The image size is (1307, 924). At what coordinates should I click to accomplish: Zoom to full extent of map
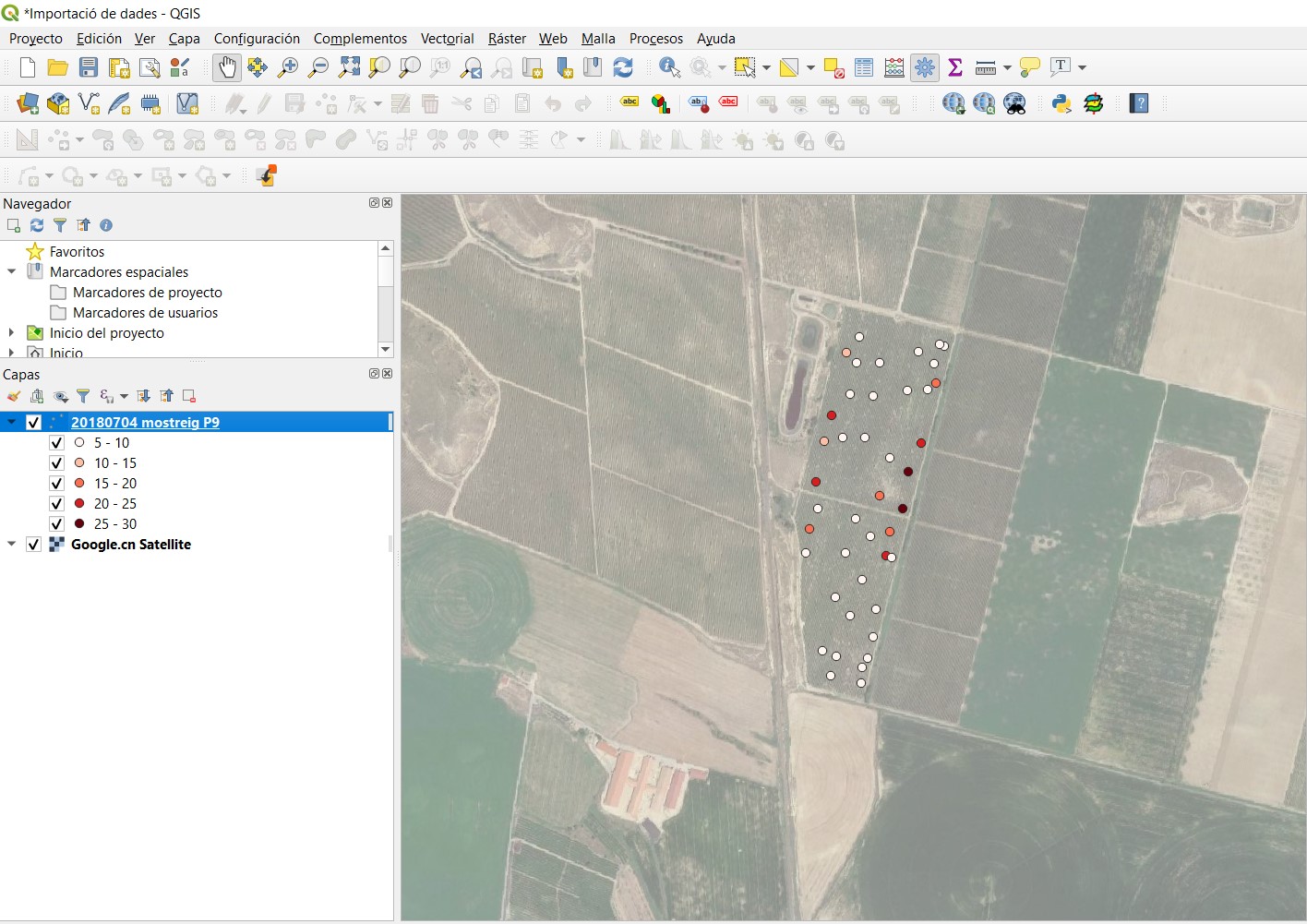[349, 67]
